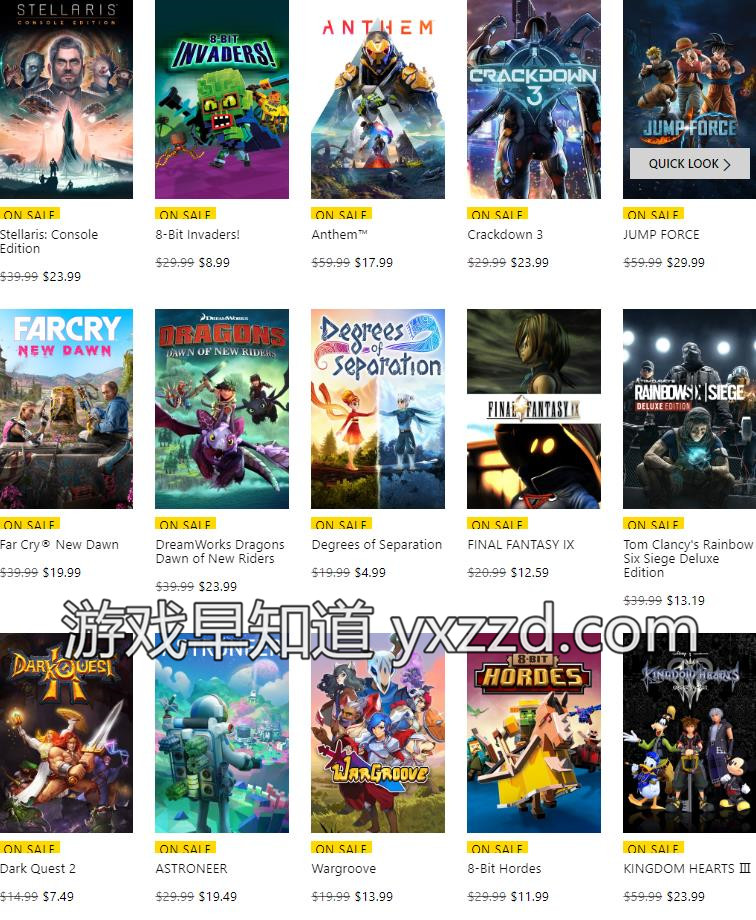Select the Dark Quest 2 cover art
Viewport: 756px width, 920px height.
point(66,733)
